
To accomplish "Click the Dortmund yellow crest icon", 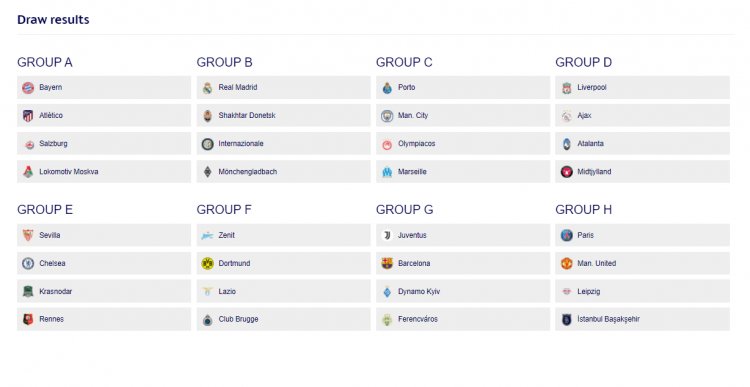I will click(208, 263).
